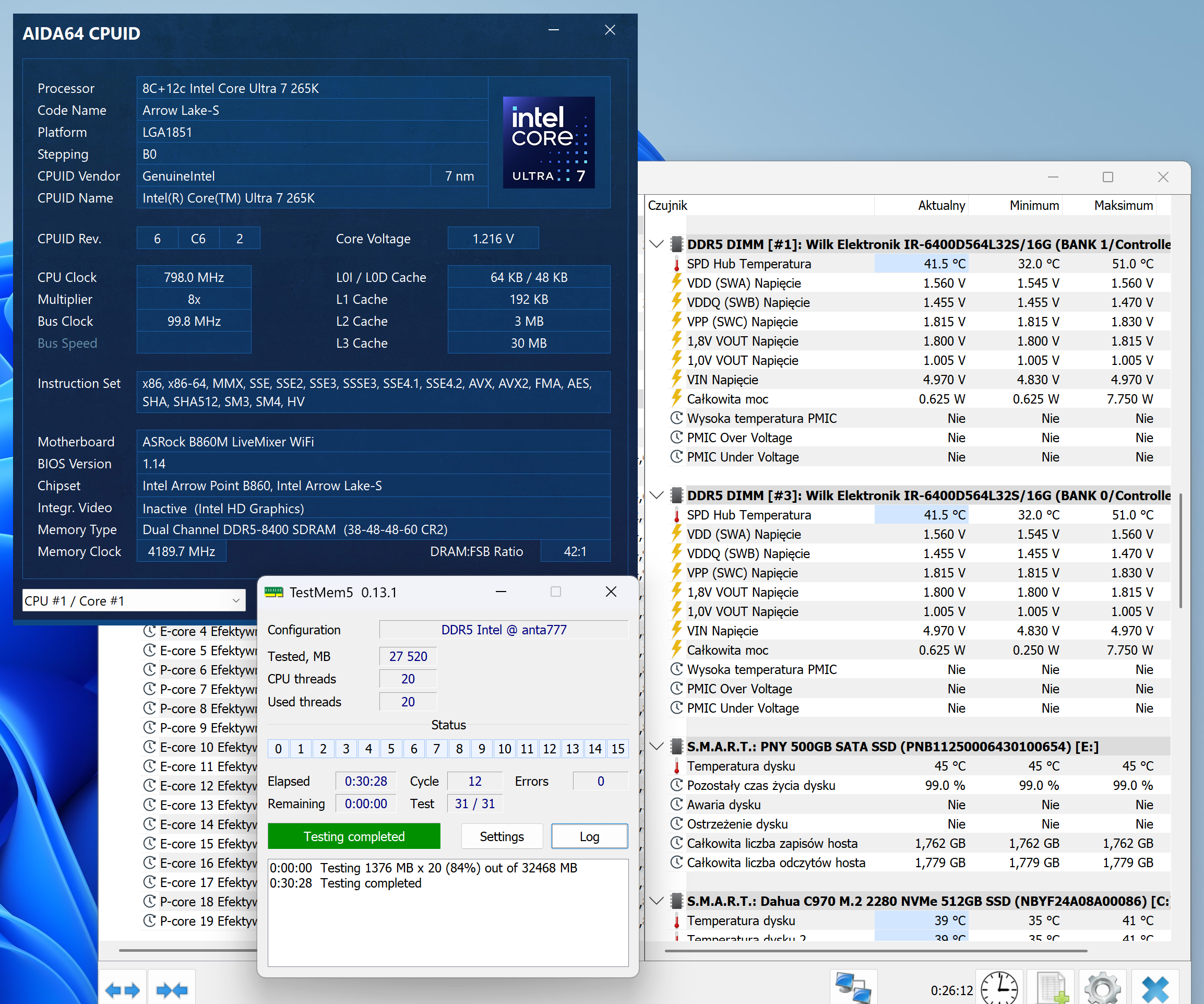Image resolution: width=1204 pixels, height=1004 pixels.
Task: Collapse the DDR5 DIMM #3 sensor group
Action: (657, 495)
